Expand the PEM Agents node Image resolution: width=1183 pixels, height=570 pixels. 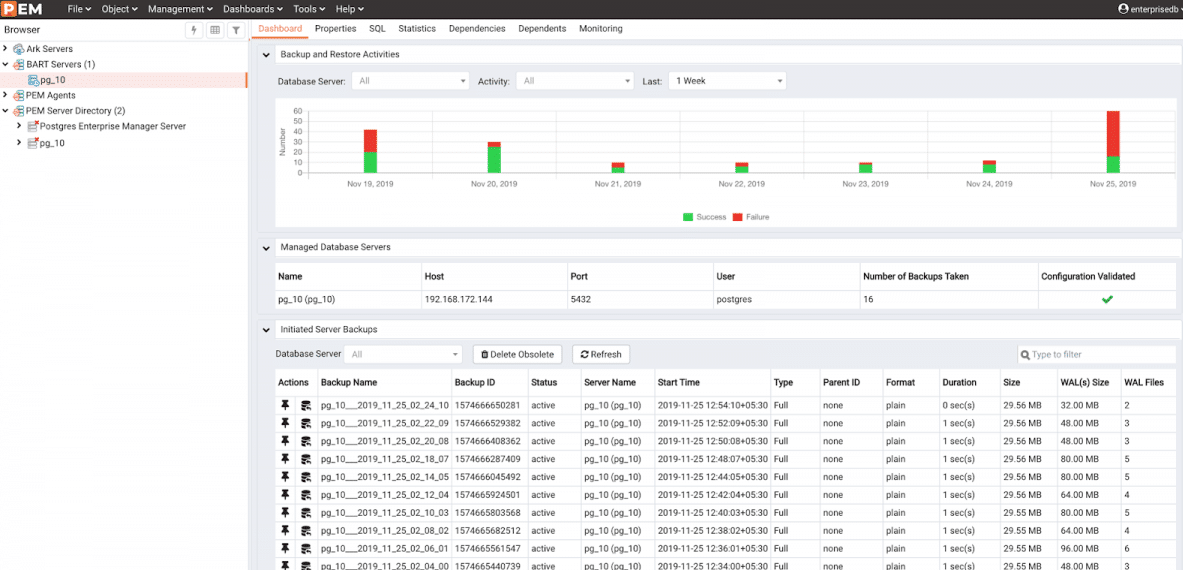[x=6, y=96]
